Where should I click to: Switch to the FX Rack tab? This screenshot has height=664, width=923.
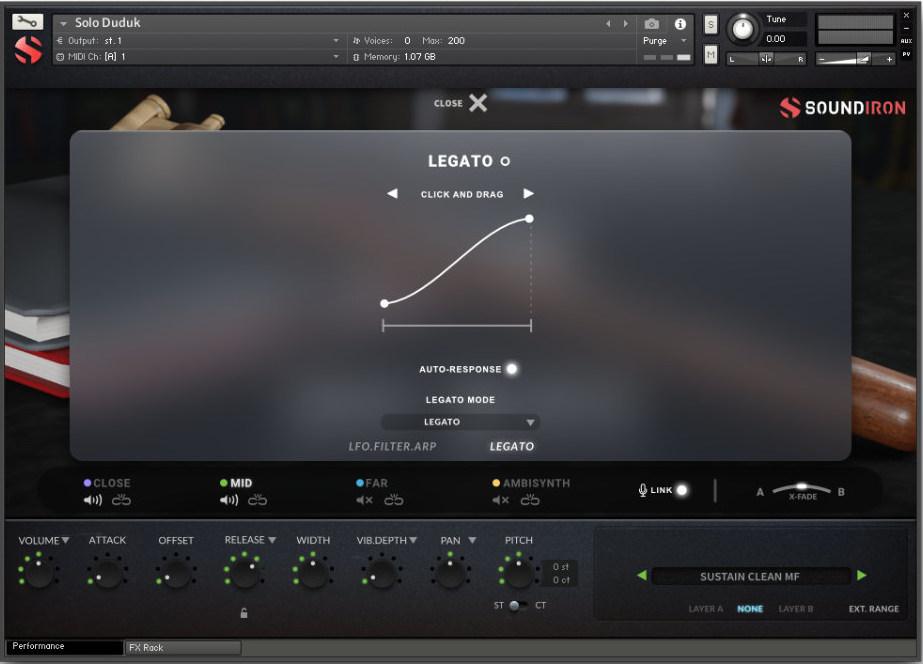point(182,648)
